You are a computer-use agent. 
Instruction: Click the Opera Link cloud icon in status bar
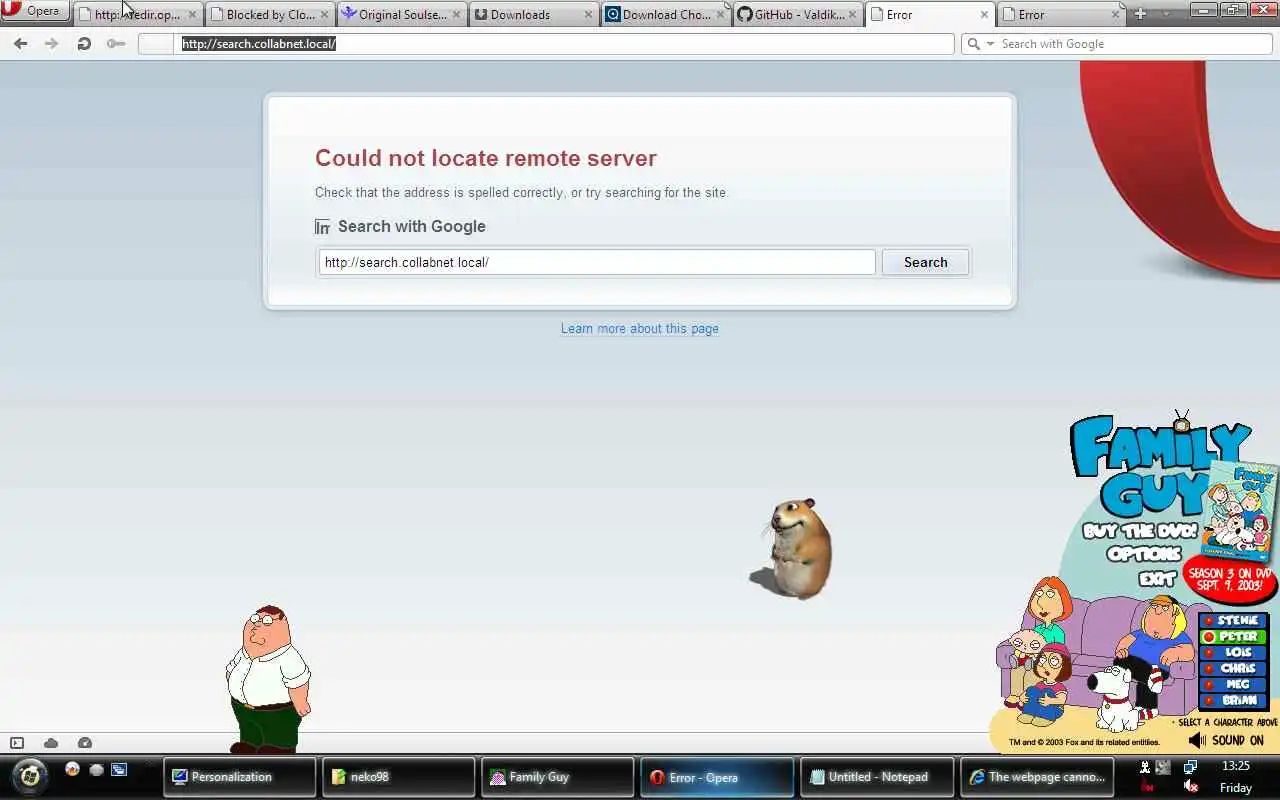point(51,743)
